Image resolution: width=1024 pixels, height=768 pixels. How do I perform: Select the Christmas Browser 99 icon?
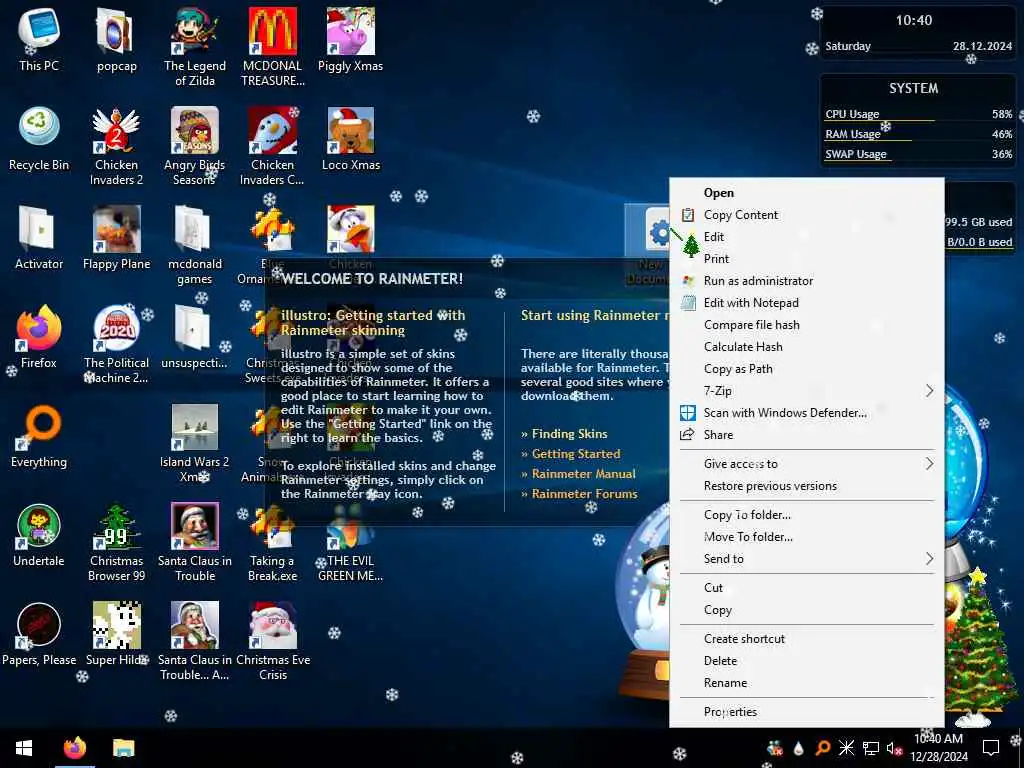tap(116, 541)
